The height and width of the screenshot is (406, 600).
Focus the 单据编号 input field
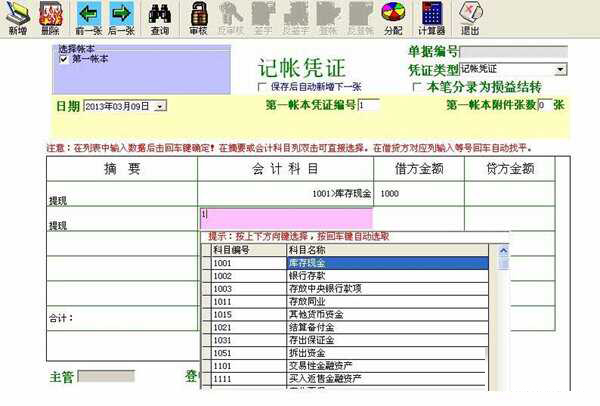[514, 52]
